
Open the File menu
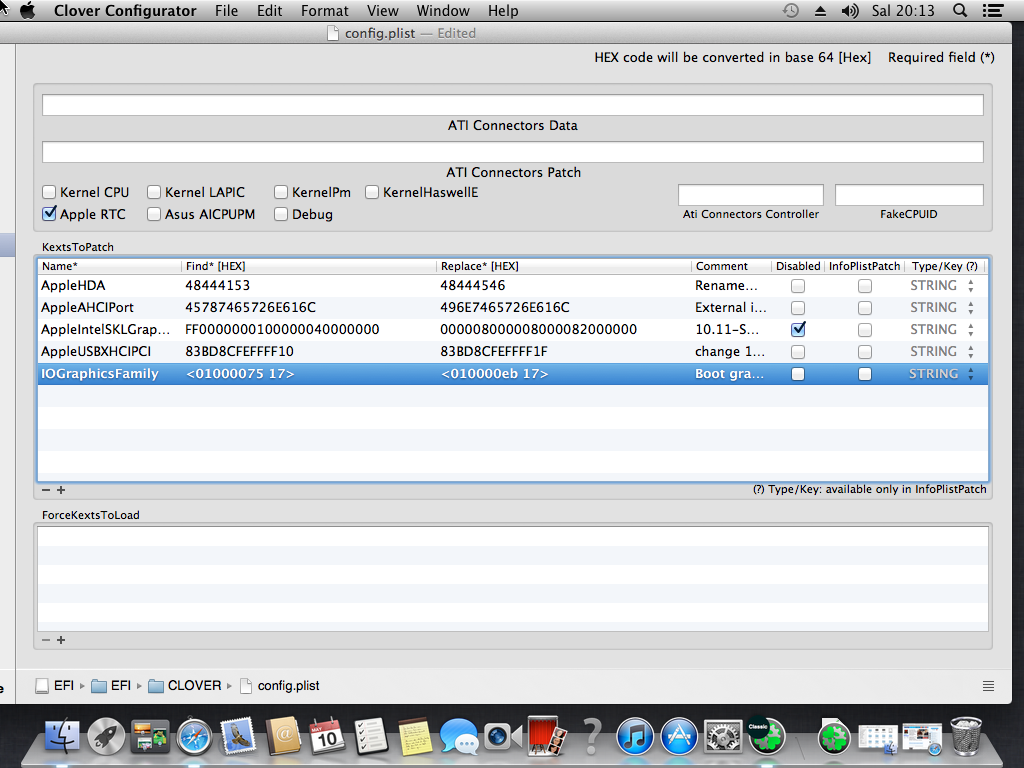(227, 11)
